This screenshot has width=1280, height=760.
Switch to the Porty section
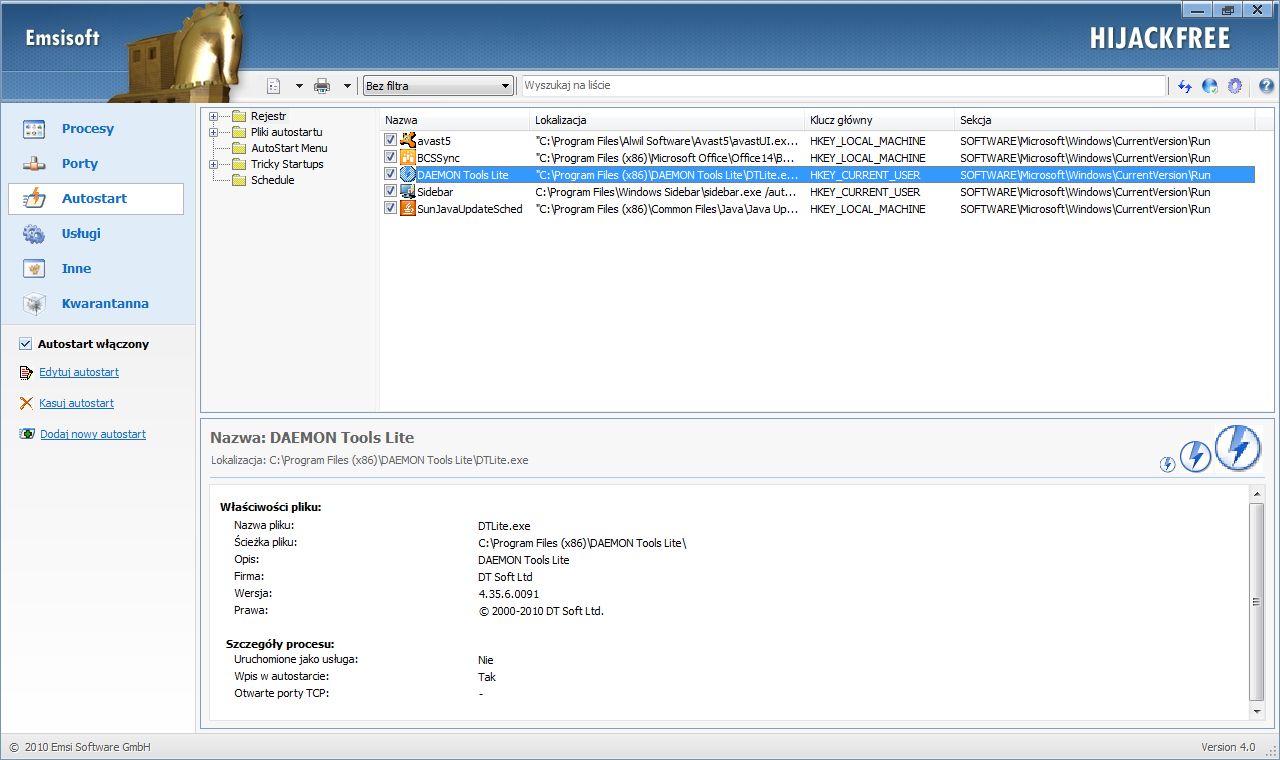pyautogui.click(x=96, y=164)
